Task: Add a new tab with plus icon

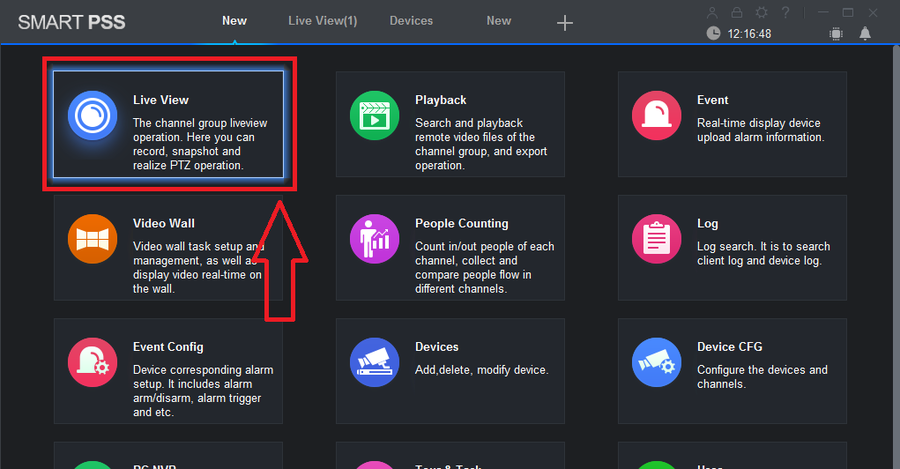Action: click(565, 23)
